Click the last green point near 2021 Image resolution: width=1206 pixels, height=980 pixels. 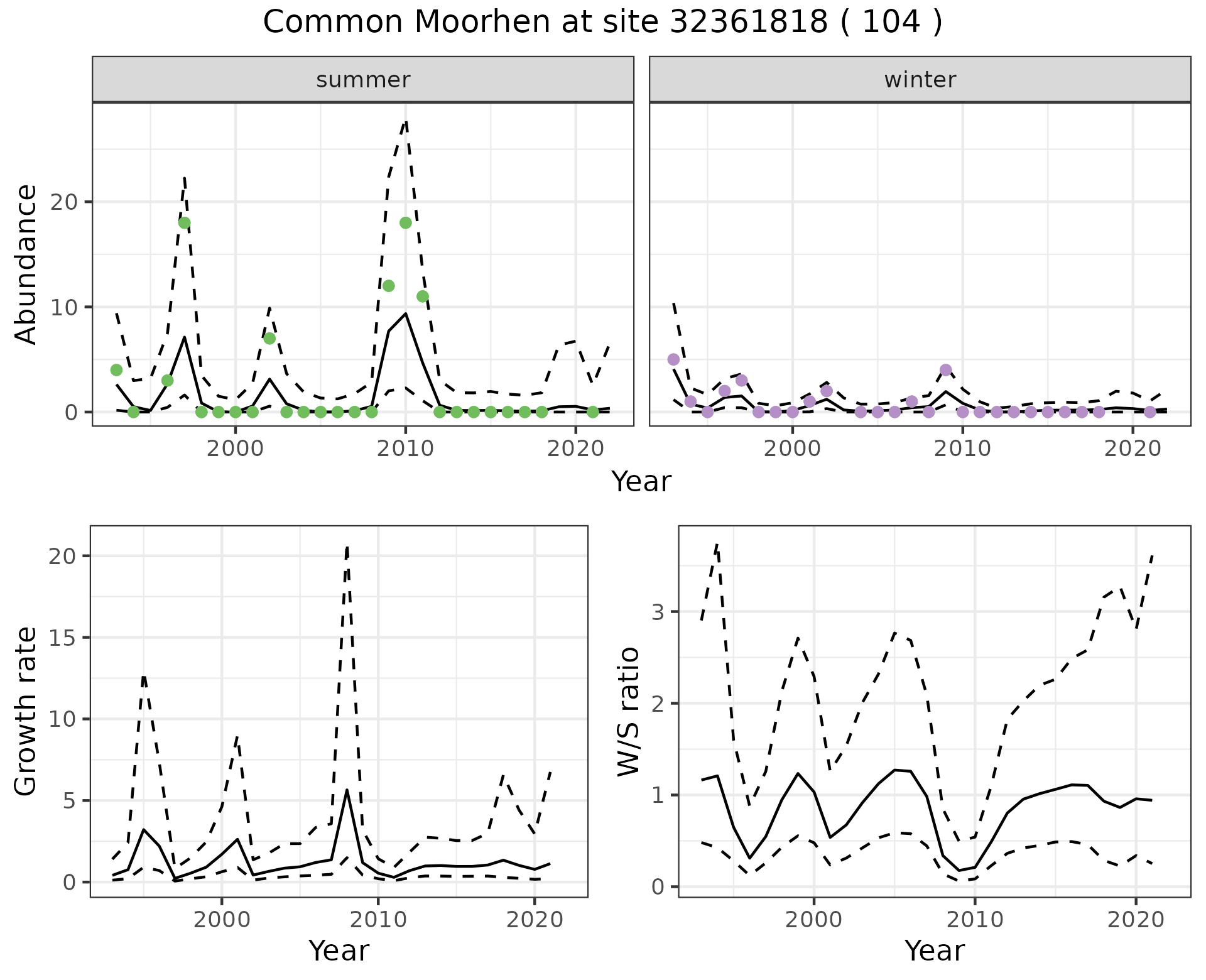tap(592, 412)
